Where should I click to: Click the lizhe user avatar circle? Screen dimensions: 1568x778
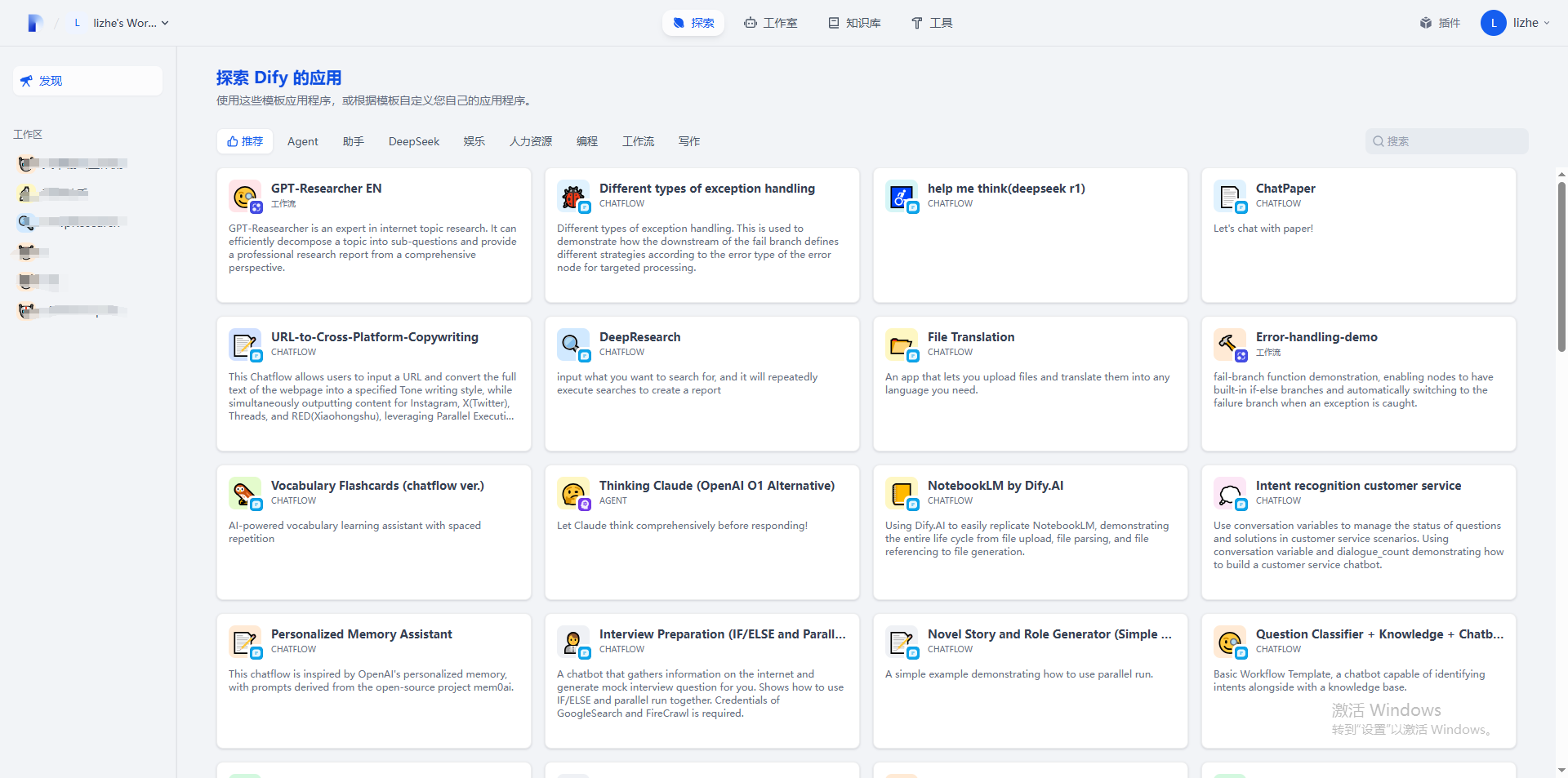pyautogui.click(x=1494, y=23)
